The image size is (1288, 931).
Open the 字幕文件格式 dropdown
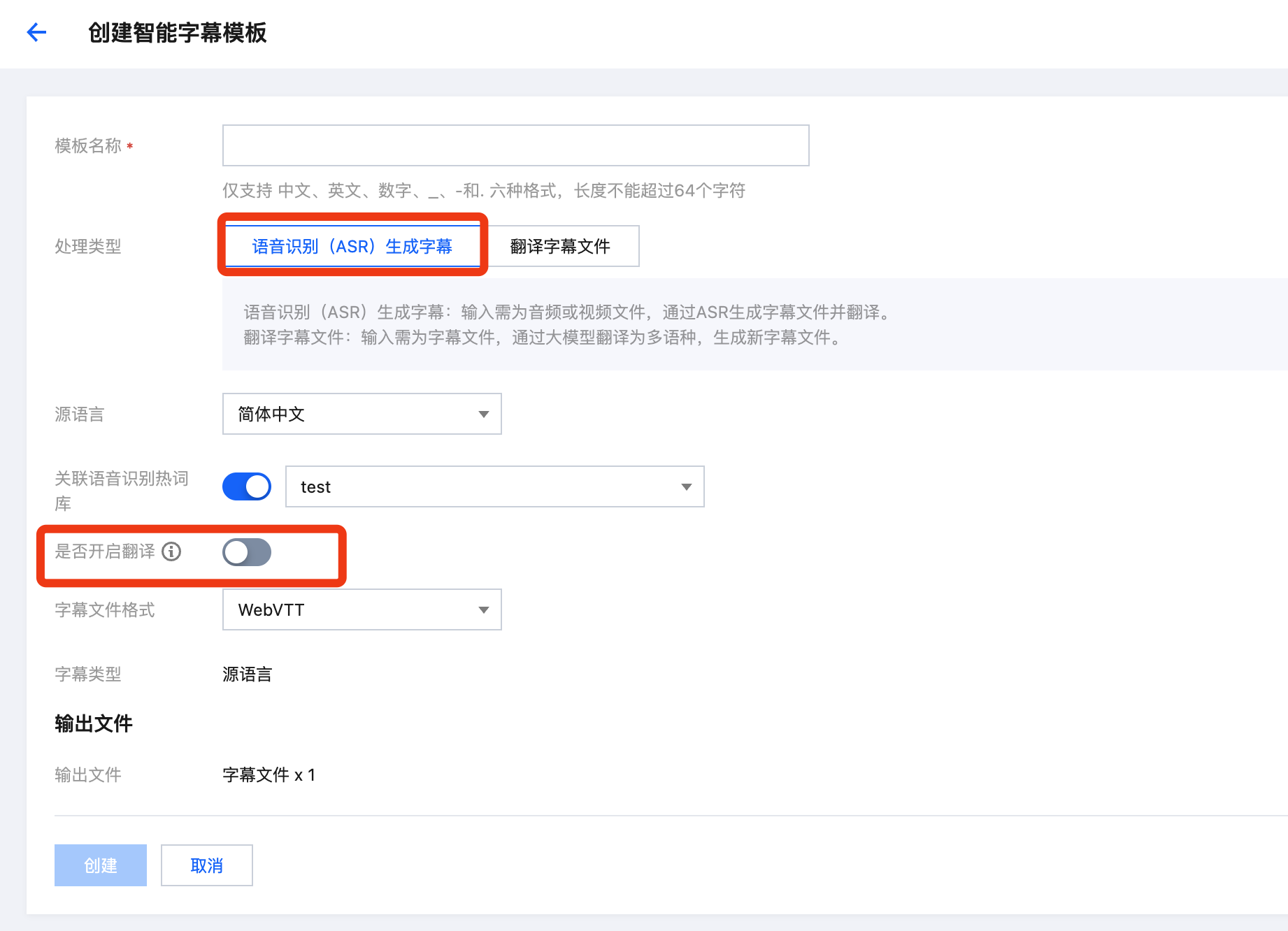point(362,610)
